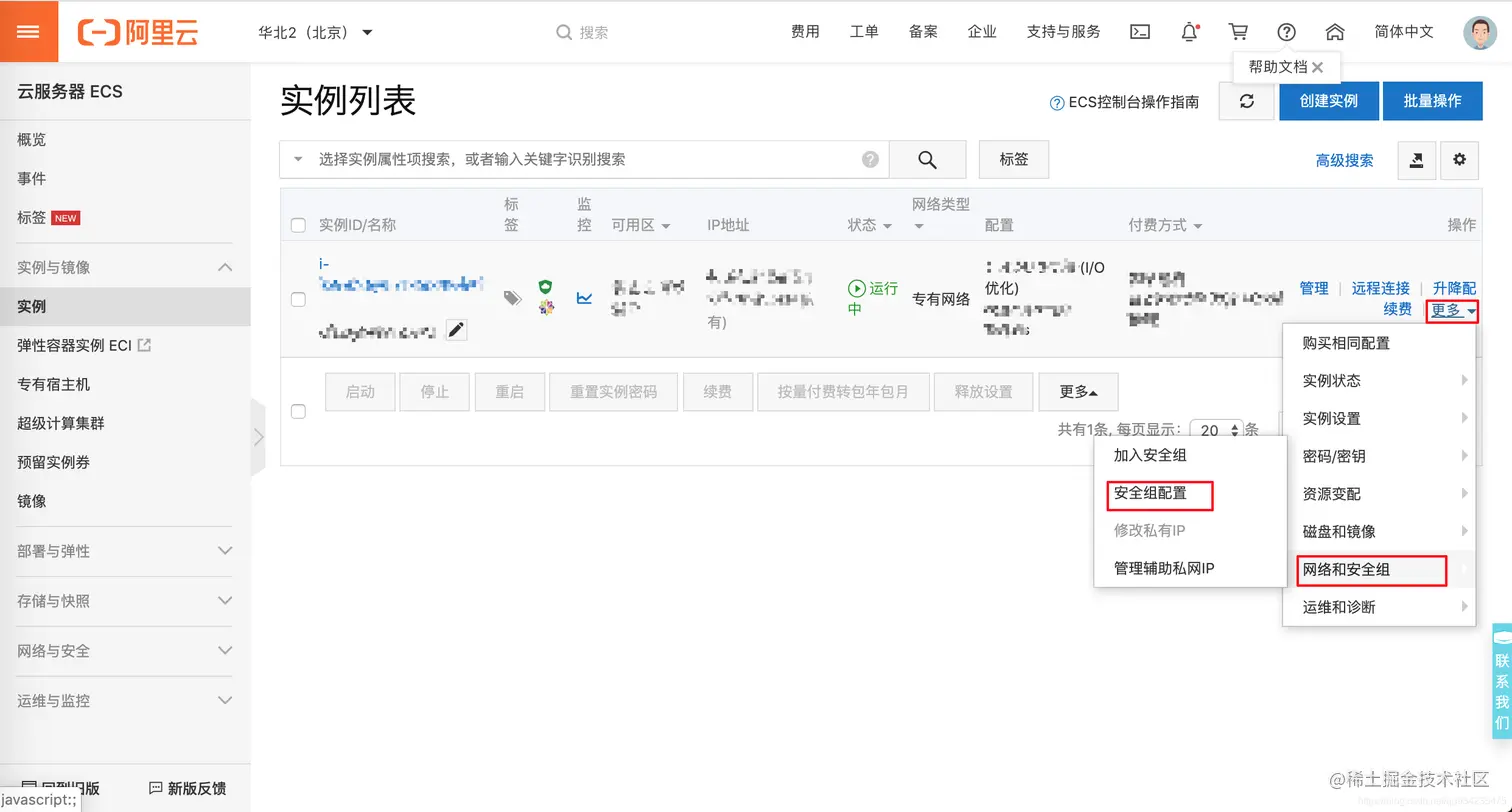
Task: Open column settings gear icon
Action: coord(1459,159)
